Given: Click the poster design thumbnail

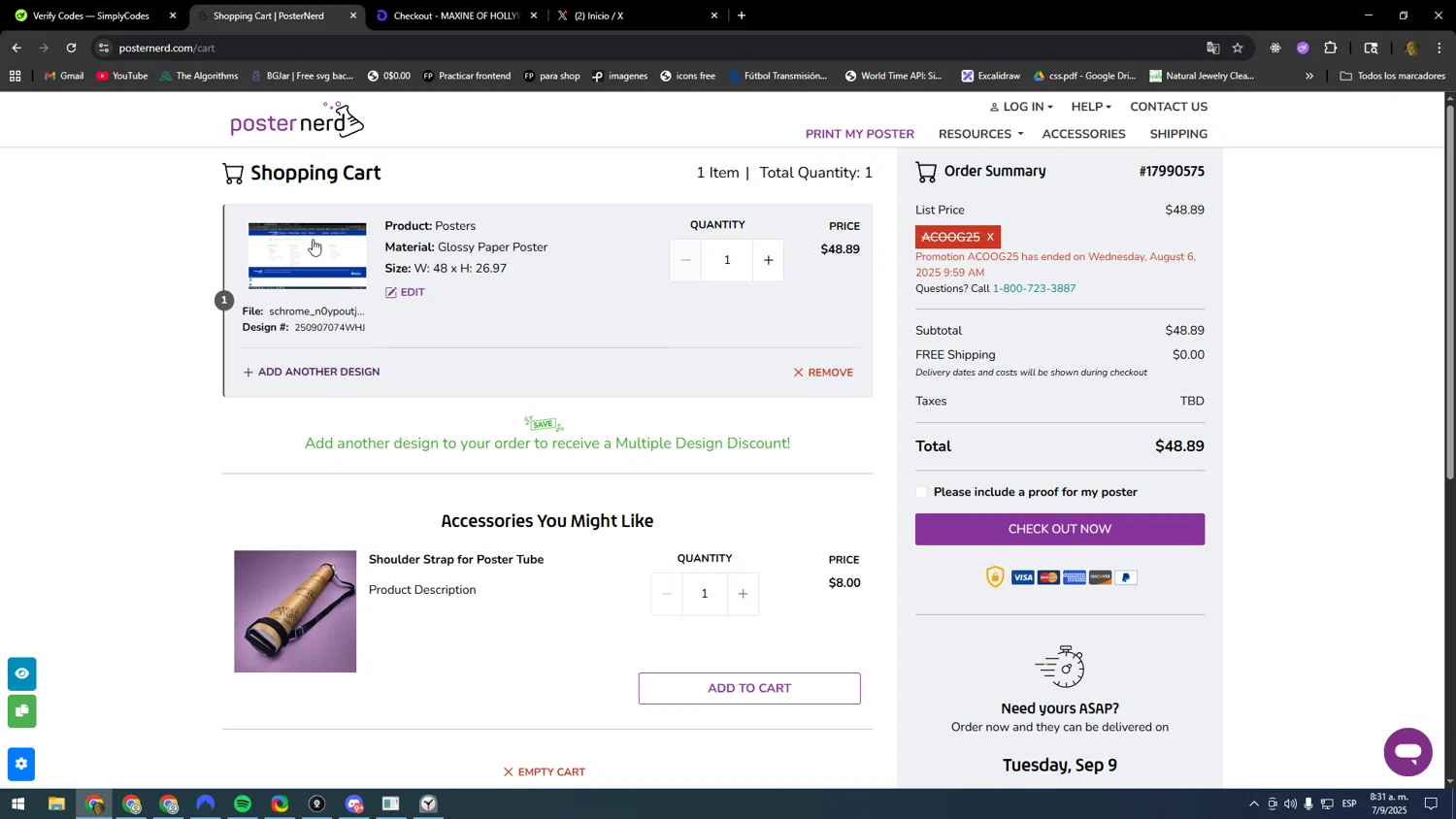Looking at the screenshot, I should click(308, 256).
